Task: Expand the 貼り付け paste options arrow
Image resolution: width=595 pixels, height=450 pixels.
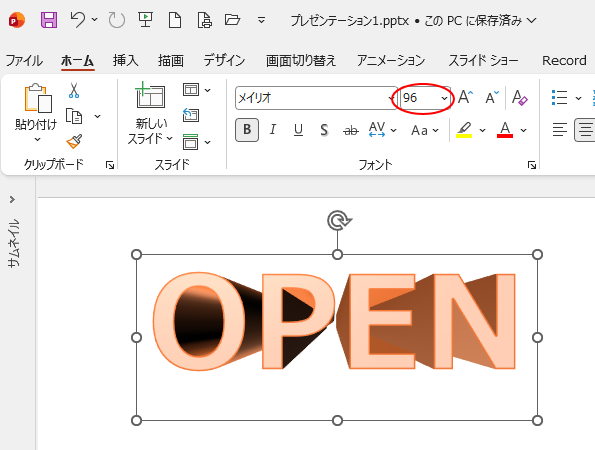Action: coord(37,140)
